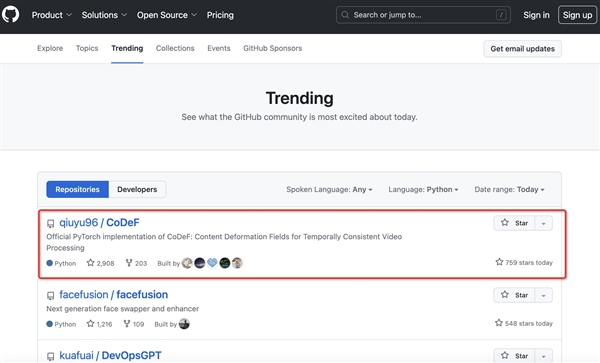Click the star count icon for CoDeF
The image size is (600, 363).
(90, 263)
